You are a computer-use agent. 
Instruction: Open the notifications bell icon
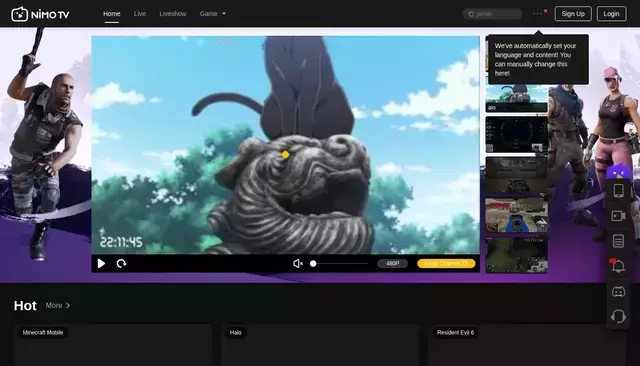618,266
